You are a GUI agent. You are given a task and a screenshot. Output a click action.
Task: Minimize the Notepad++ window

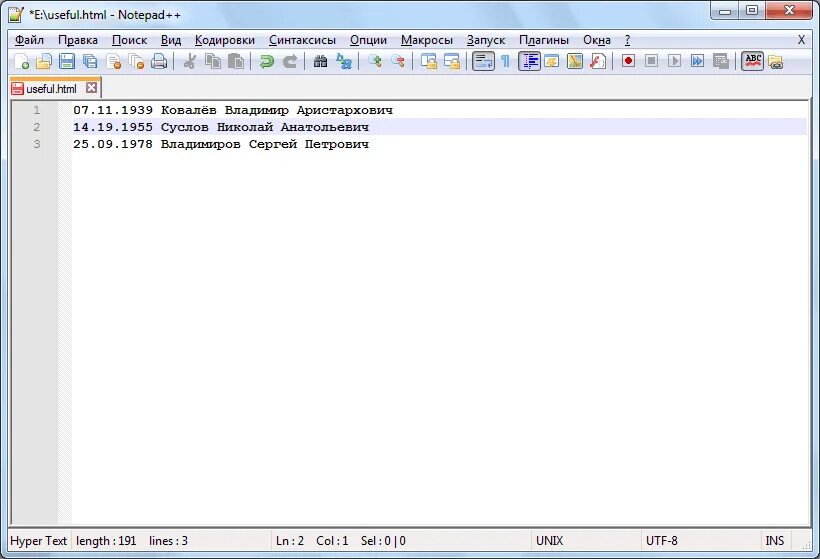725,10
